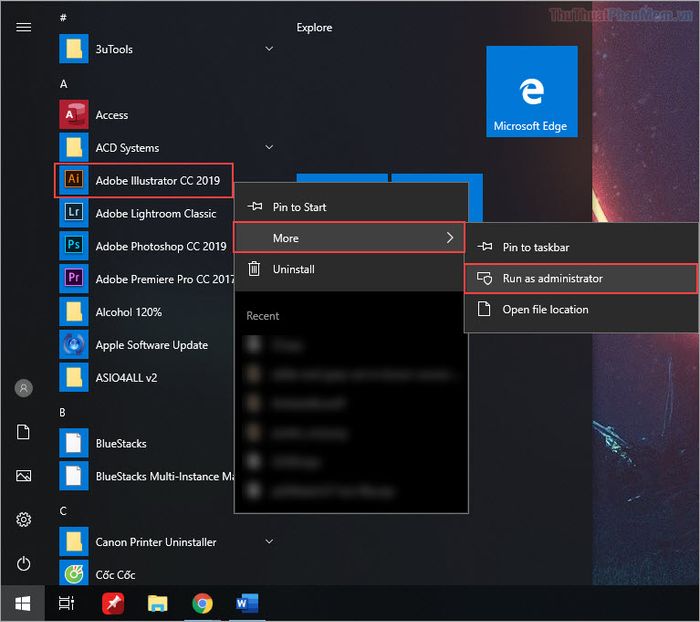Screen dimensions: 700x622
Task: Open Adobe Lightroom Classic icon
Action: tap(74, 213)
